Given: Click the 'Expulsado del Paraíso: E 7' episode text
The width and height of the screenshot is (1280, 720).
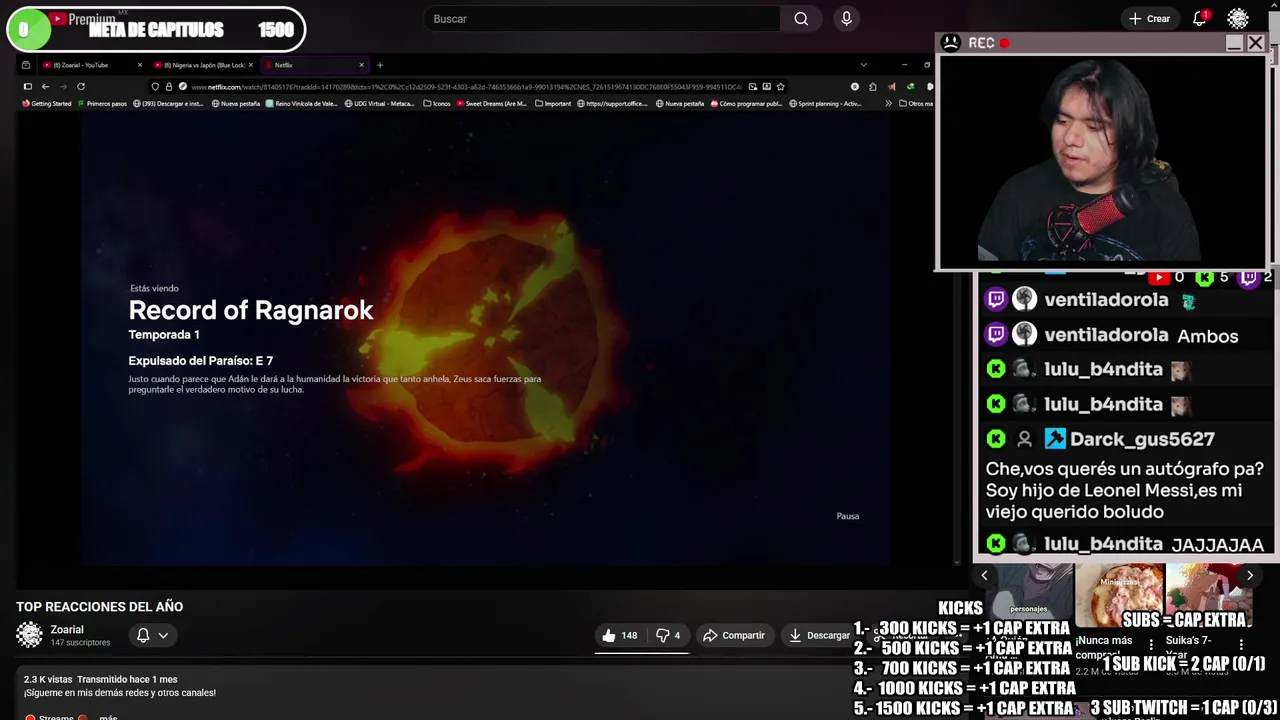Looking at the screenshot, I should pyautogui.click(x=200, y=361).
